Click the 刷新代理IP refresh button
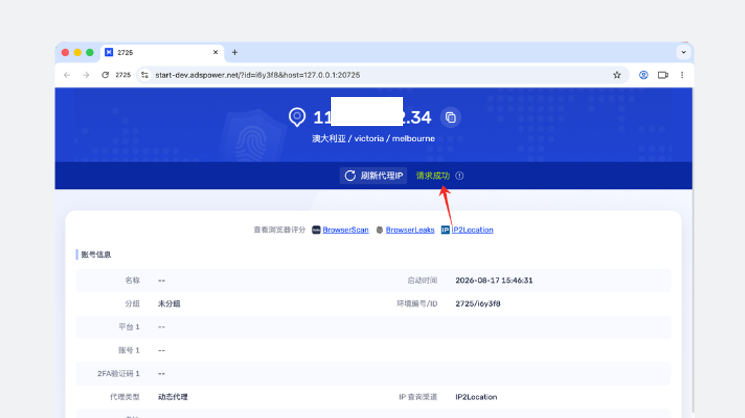This screenshot has width=745, height=418. [373, 176]
